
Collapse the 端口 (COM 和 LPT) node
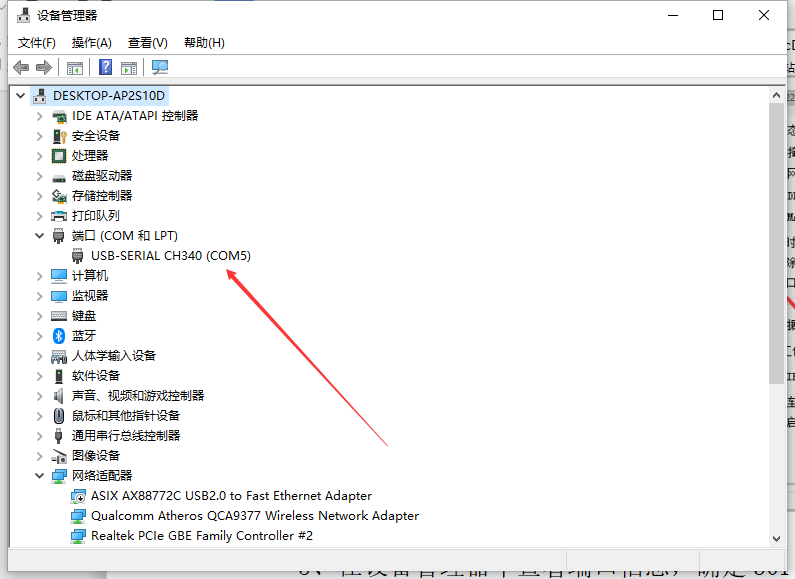click(40, 236)
